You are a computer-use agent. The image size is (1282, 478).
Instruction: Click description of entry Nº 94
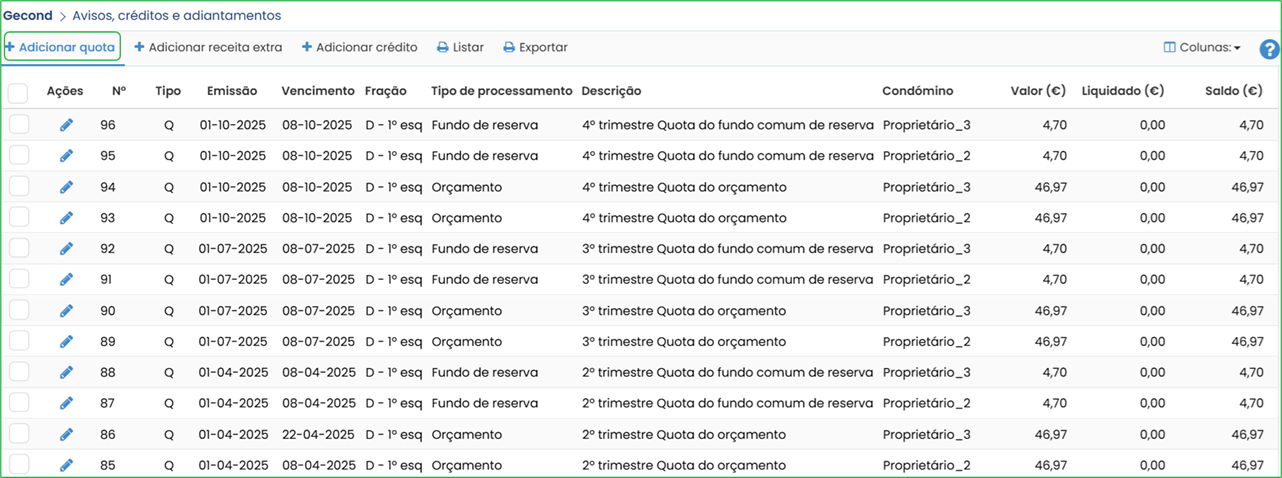tap(684, 187)
